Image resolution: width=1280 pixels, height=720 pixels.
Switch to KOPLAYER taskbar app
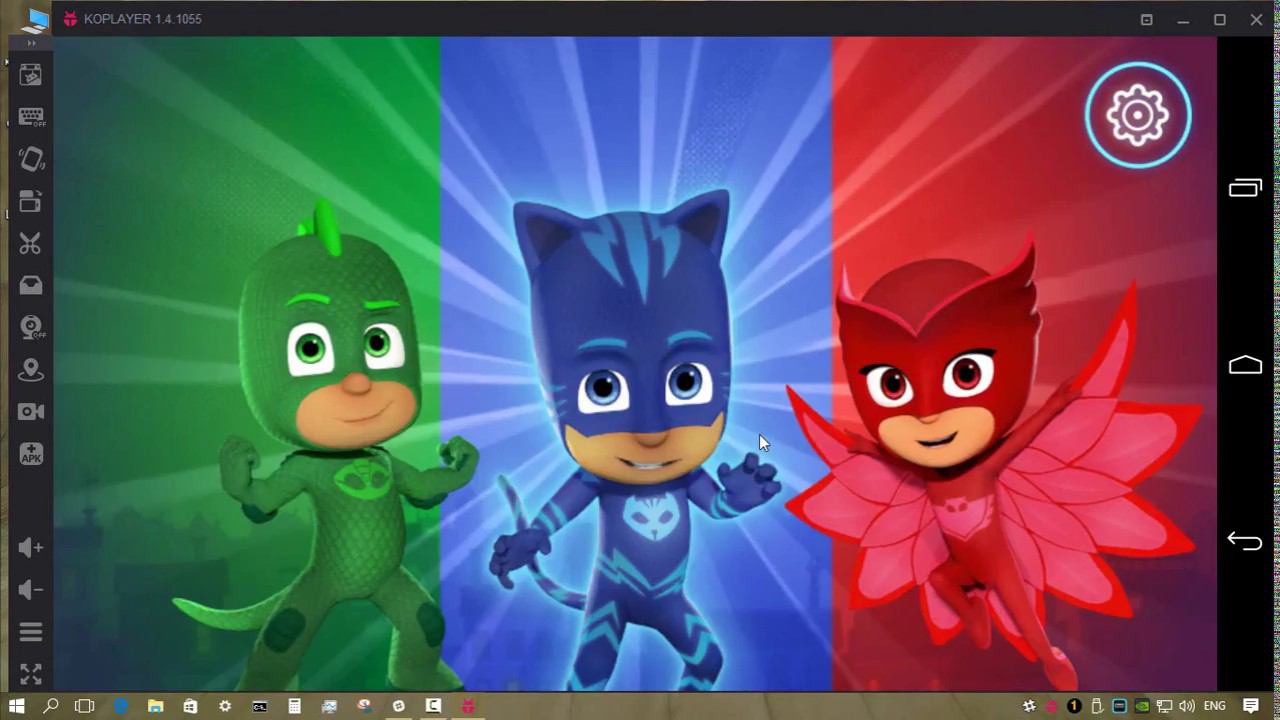(x=468, y=706)
